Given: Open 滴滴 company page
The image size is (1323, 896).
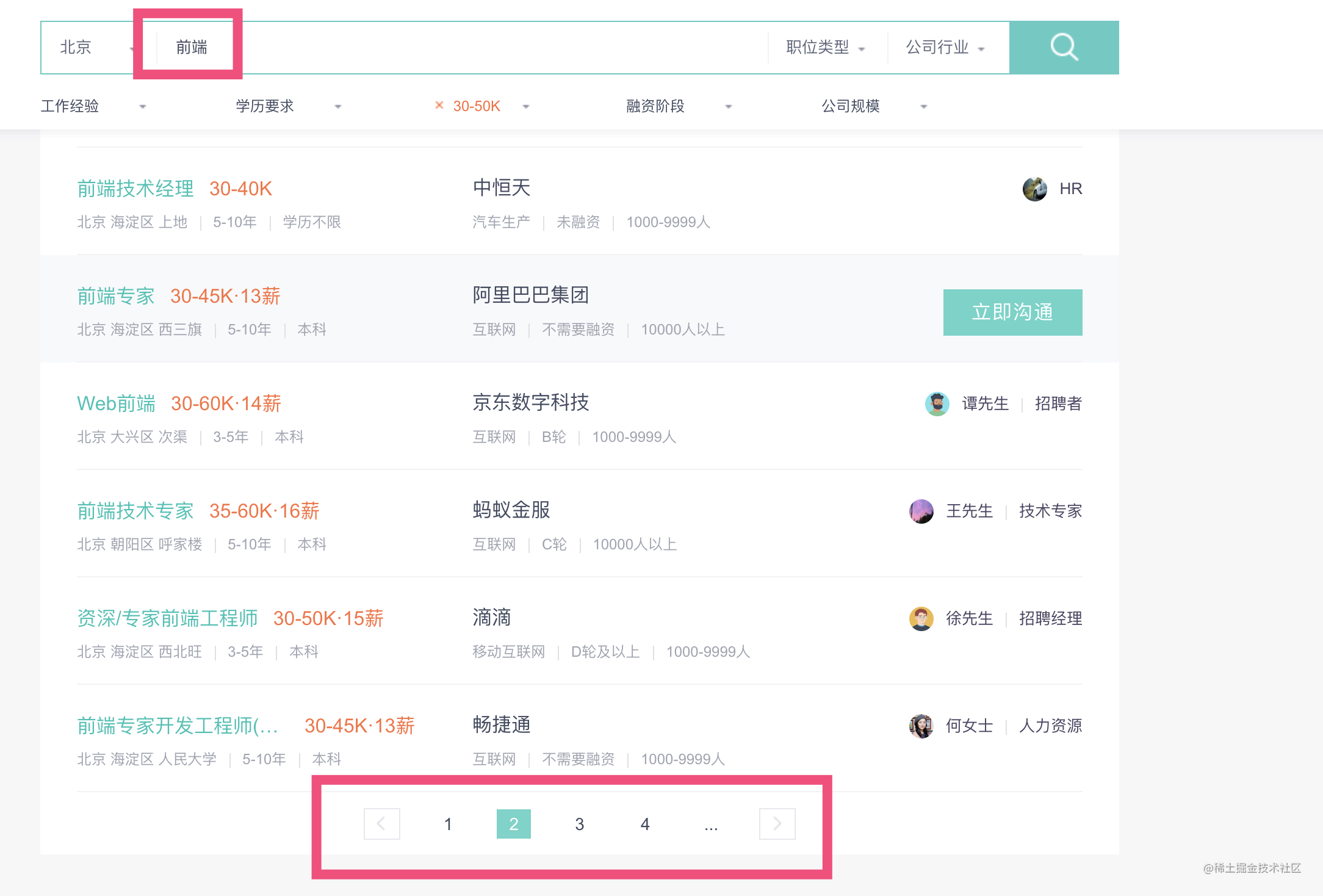Looking at the screenshot, I should point(492,617).
